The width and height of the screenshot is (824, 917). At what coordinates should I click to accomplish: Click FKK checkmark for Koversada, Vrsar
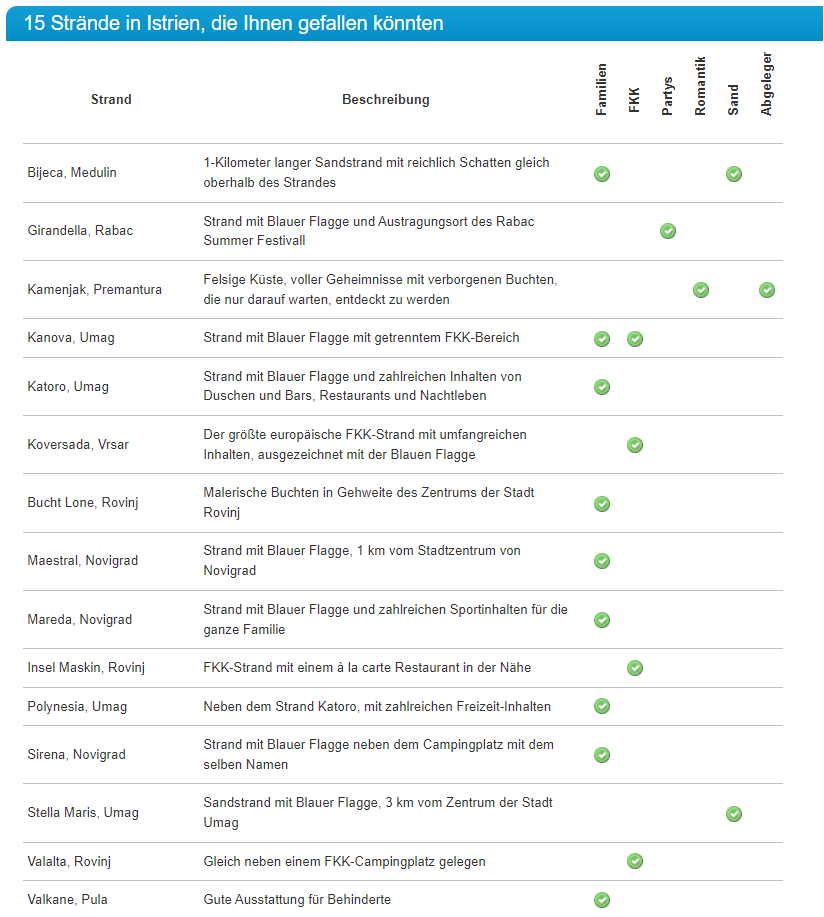coord(635,445)
